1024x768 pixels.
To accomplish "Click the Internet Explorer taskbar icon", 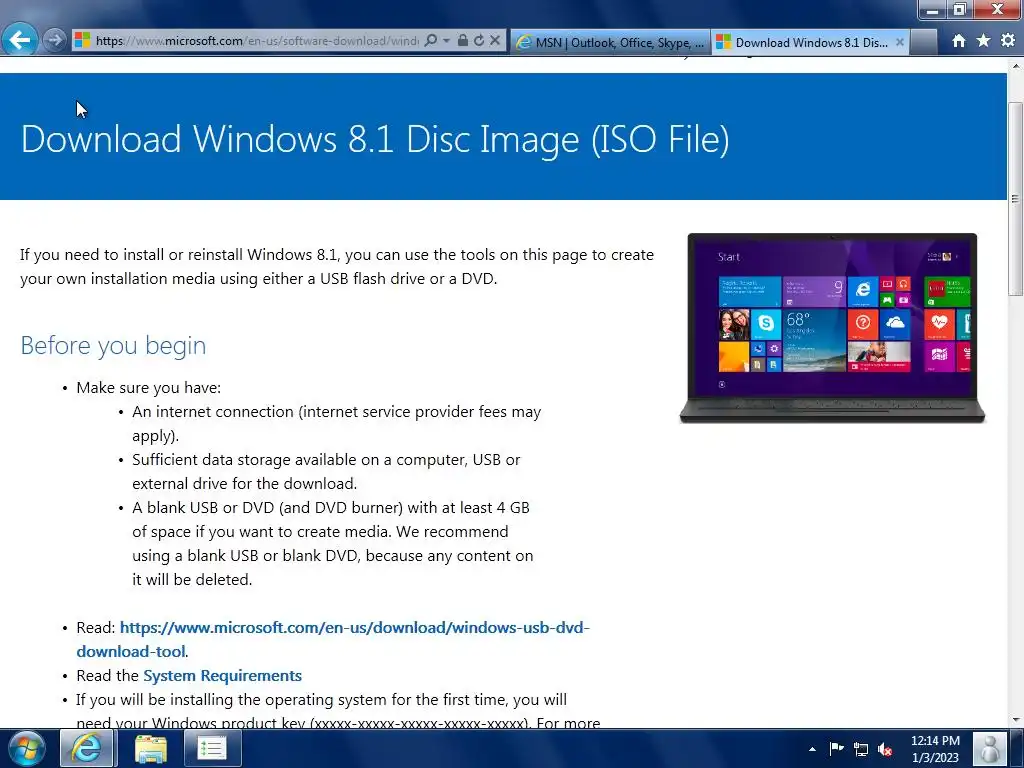I will tap(87, 748).
